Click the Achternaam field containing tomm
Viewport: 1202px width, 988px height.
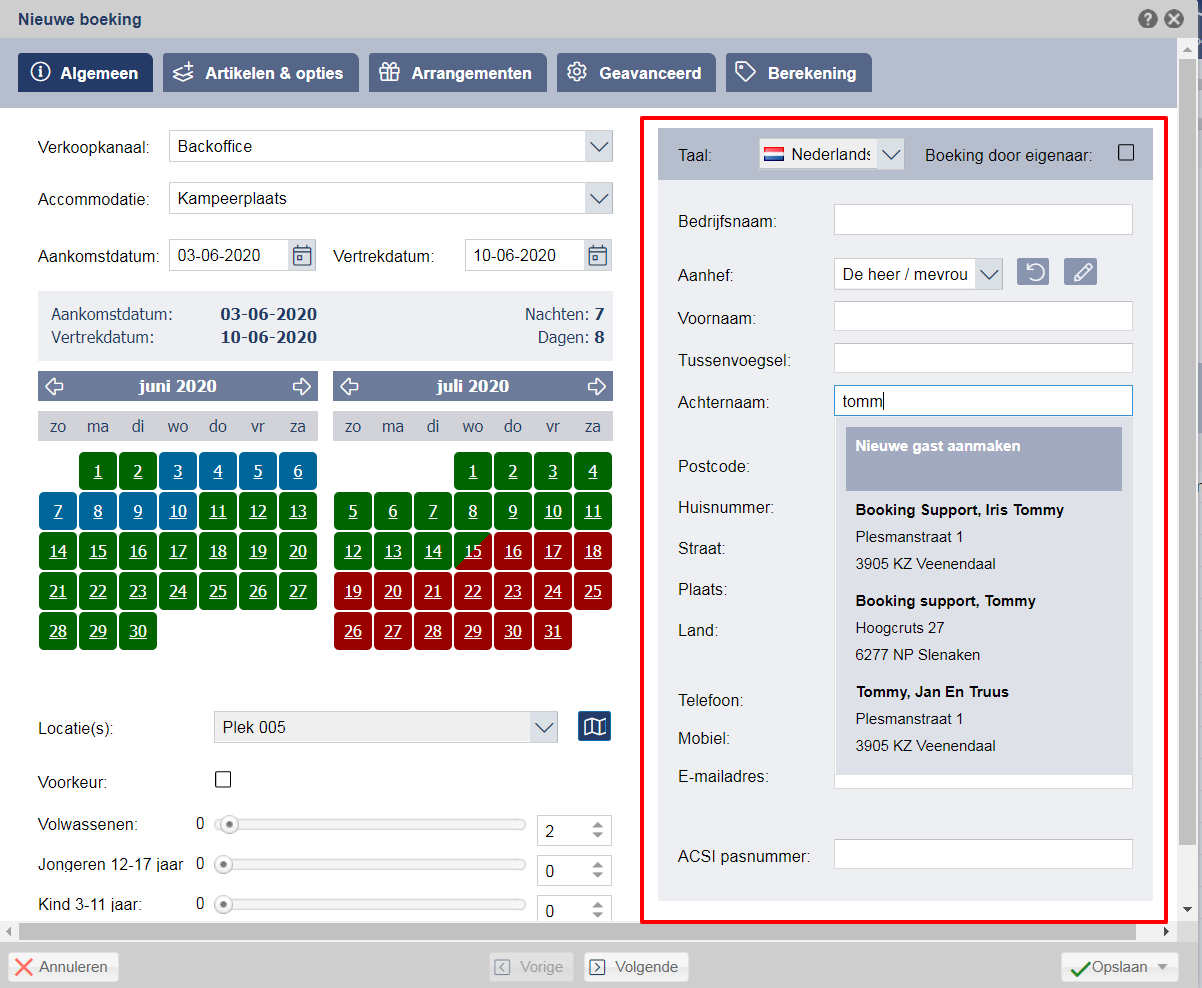pos(983,401)
